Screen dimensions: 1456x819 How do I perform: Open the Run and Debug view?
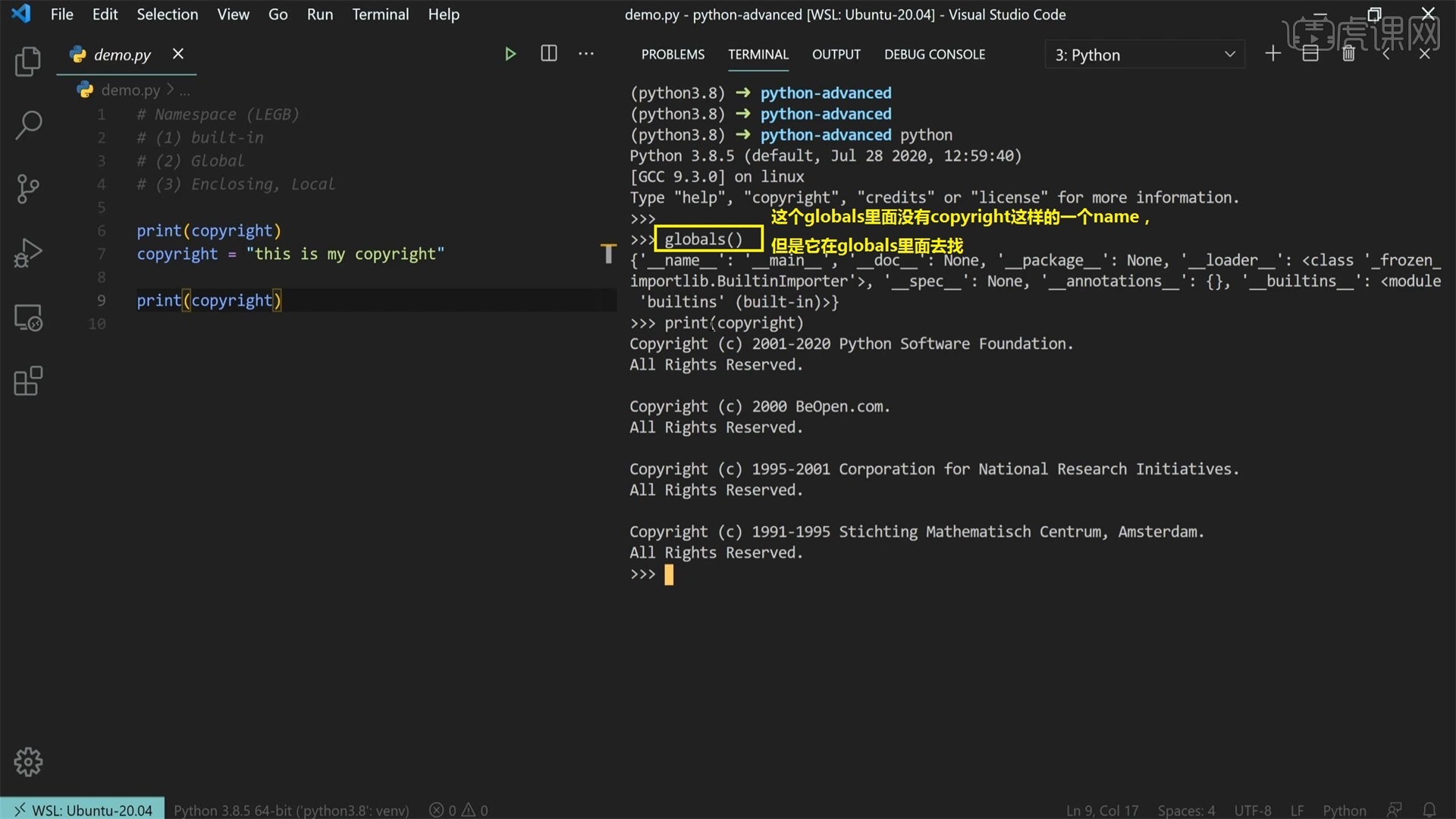[28, 253]
